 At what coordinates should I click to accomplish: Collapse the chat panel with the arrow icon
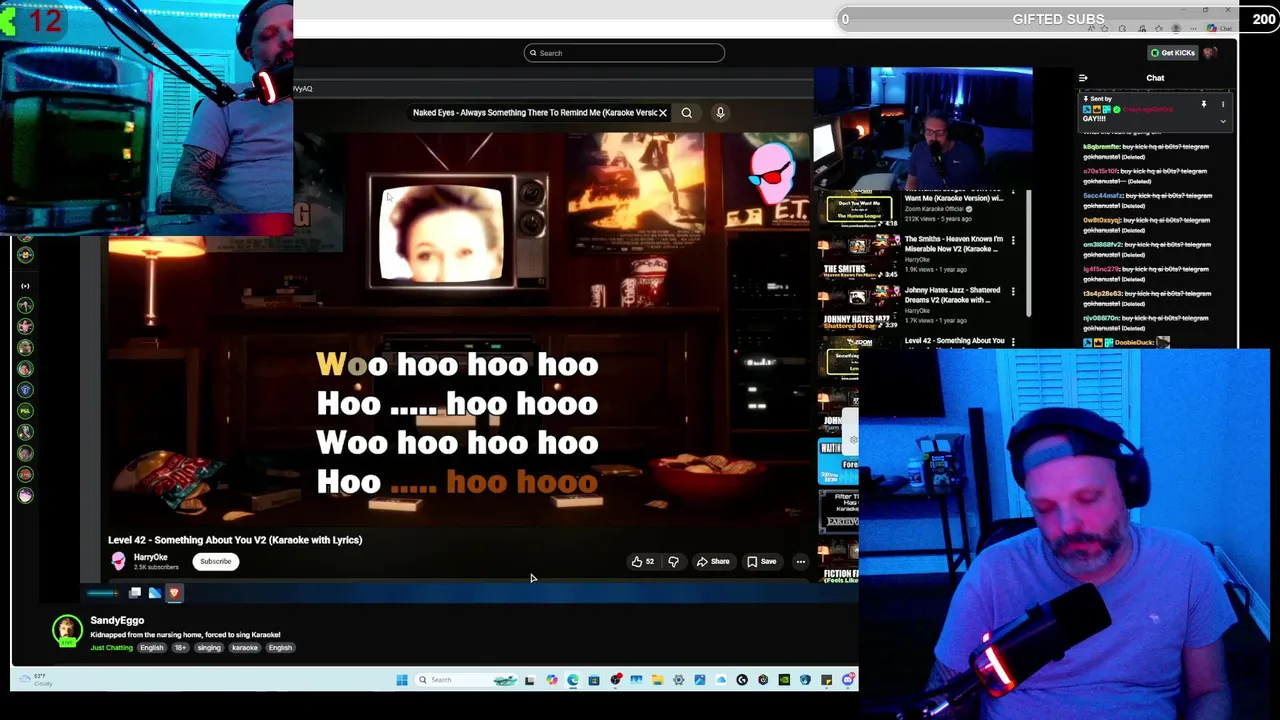pos(1083,78)
